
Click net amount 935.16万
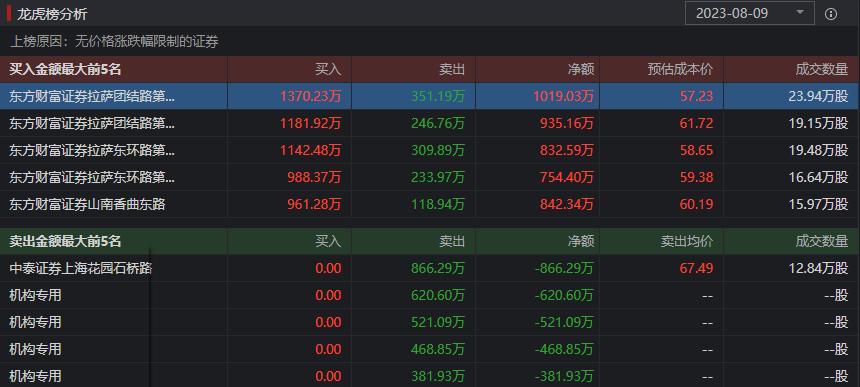567,123
